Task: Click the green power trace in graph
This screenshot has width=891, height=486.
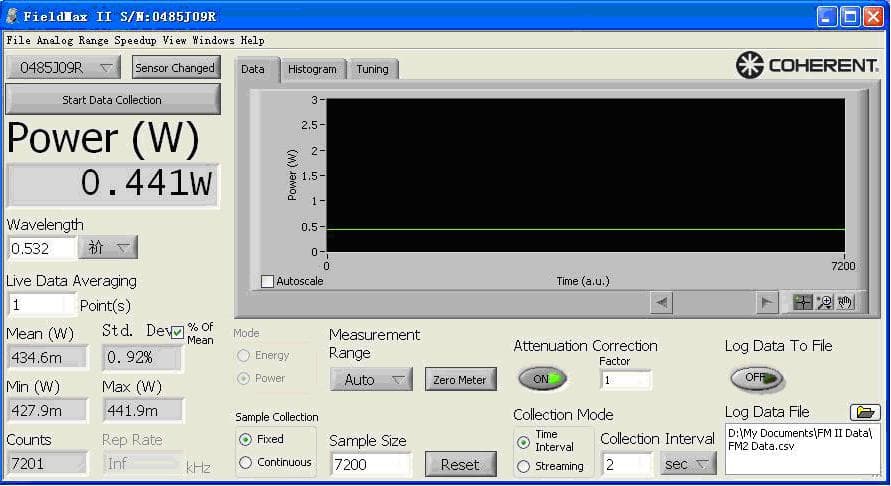Action: 585,229
